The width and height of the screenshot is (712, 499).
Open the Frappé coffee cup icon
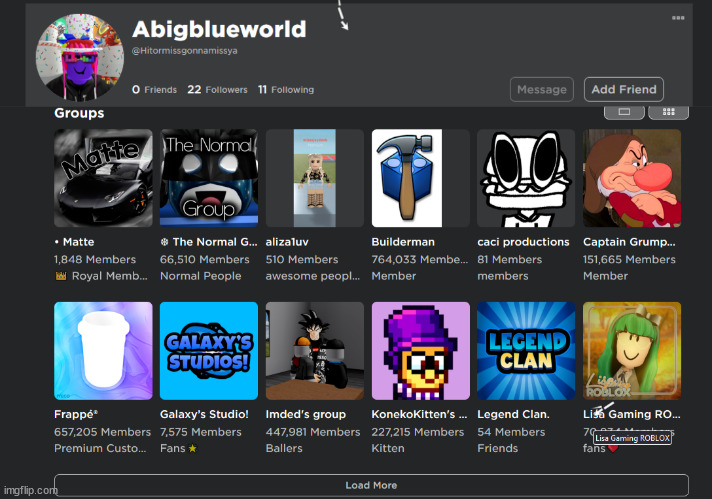point(103,351)
